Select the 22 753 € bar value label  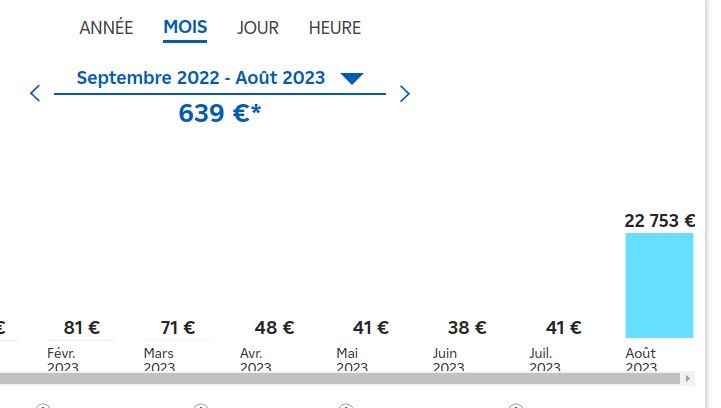(659, 221)
